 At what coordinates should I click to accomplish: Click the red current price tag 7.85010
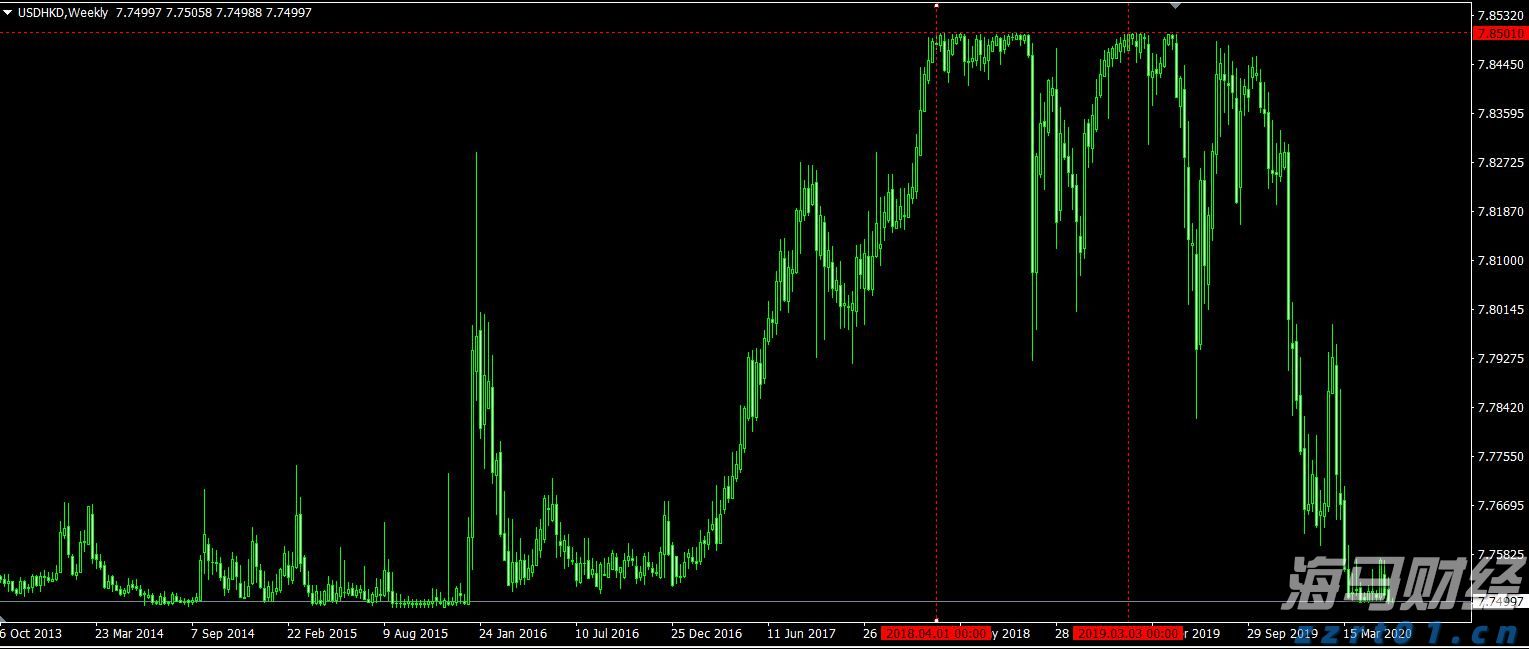(1499, 33)
